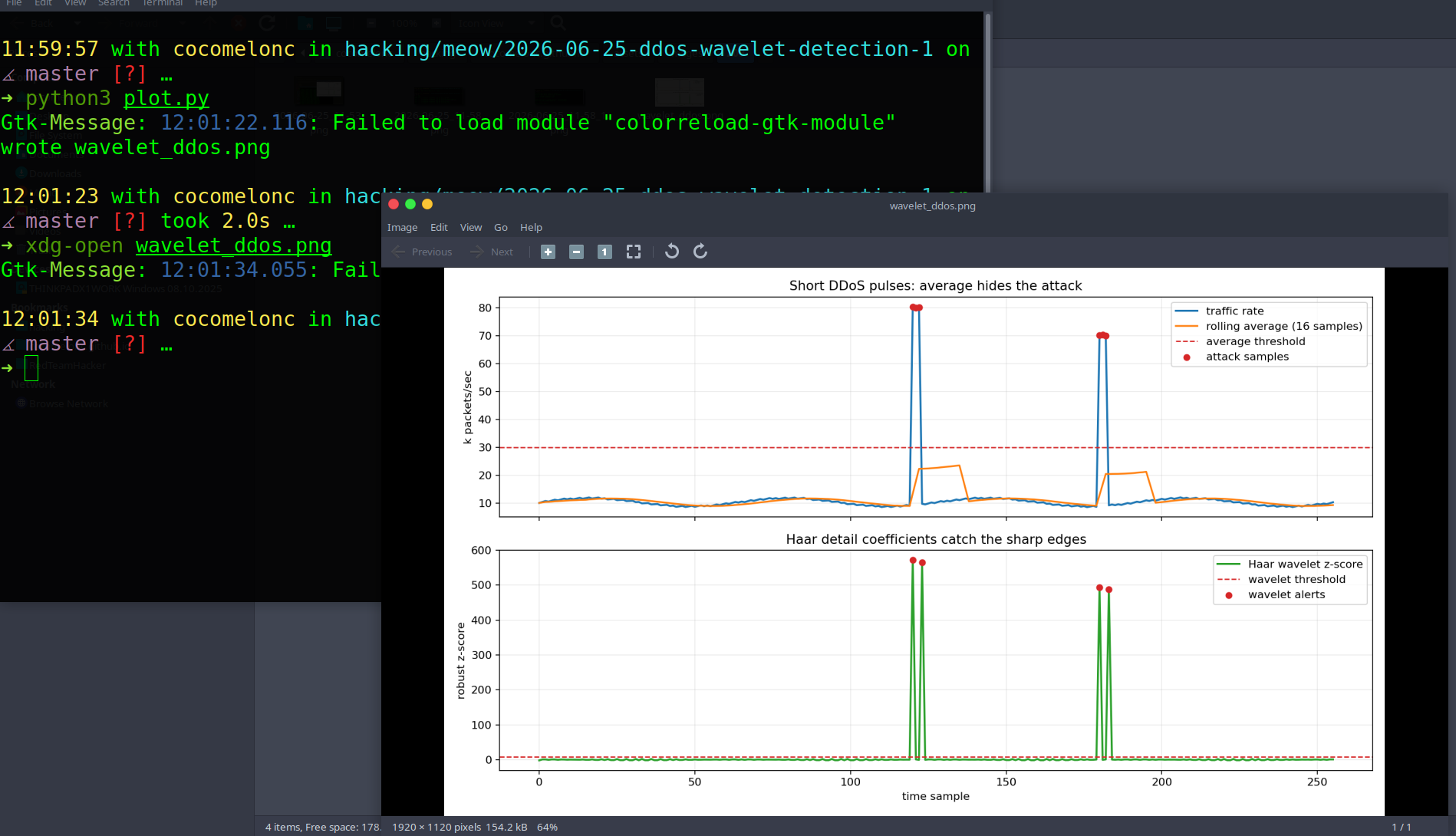Zoom out with the minus toolbar icon
1456x836 pixels.
coord(576,252)
